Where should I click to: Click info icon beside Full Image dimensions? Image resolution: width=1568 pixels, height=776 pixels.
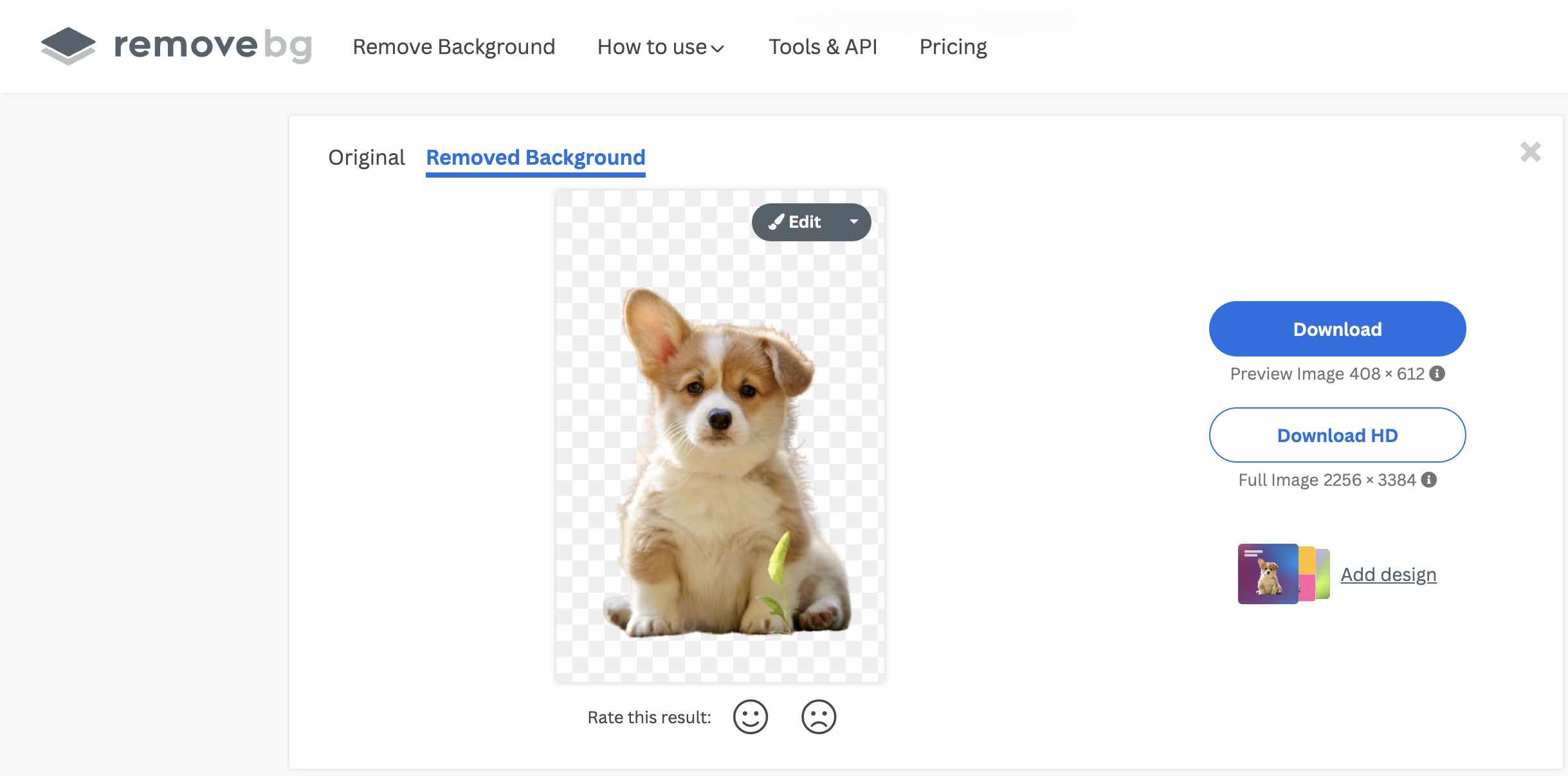pyautogui.click(x=1429, y=480)
